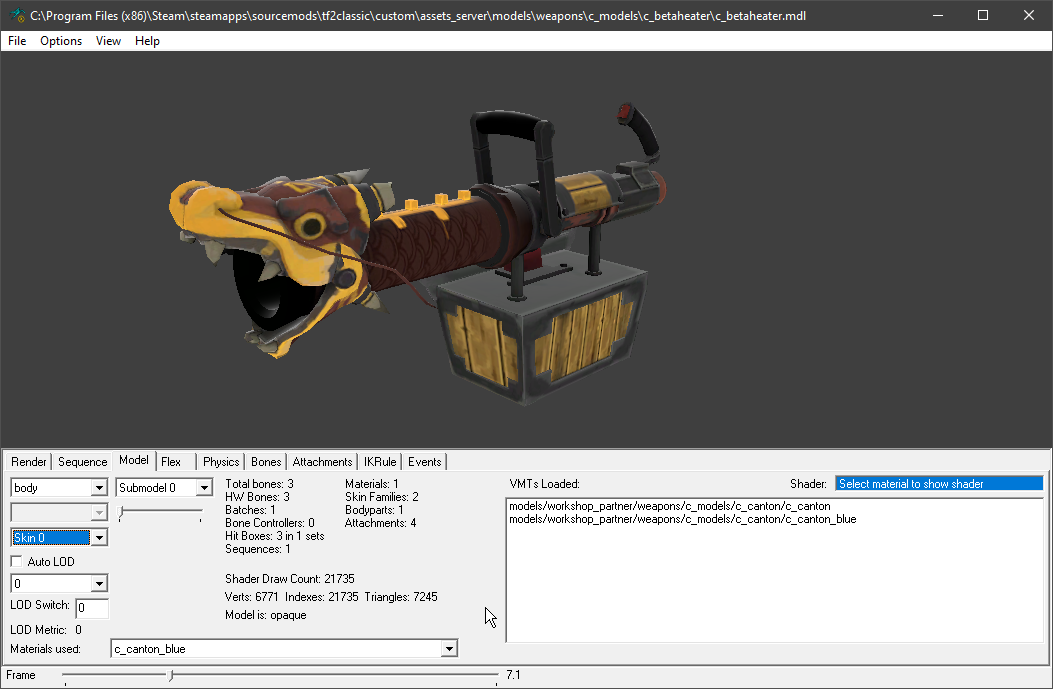The width and height of the screenshot is (1053, 689).
Task: Open the Options menu
Action: click(x=61, y=41)
